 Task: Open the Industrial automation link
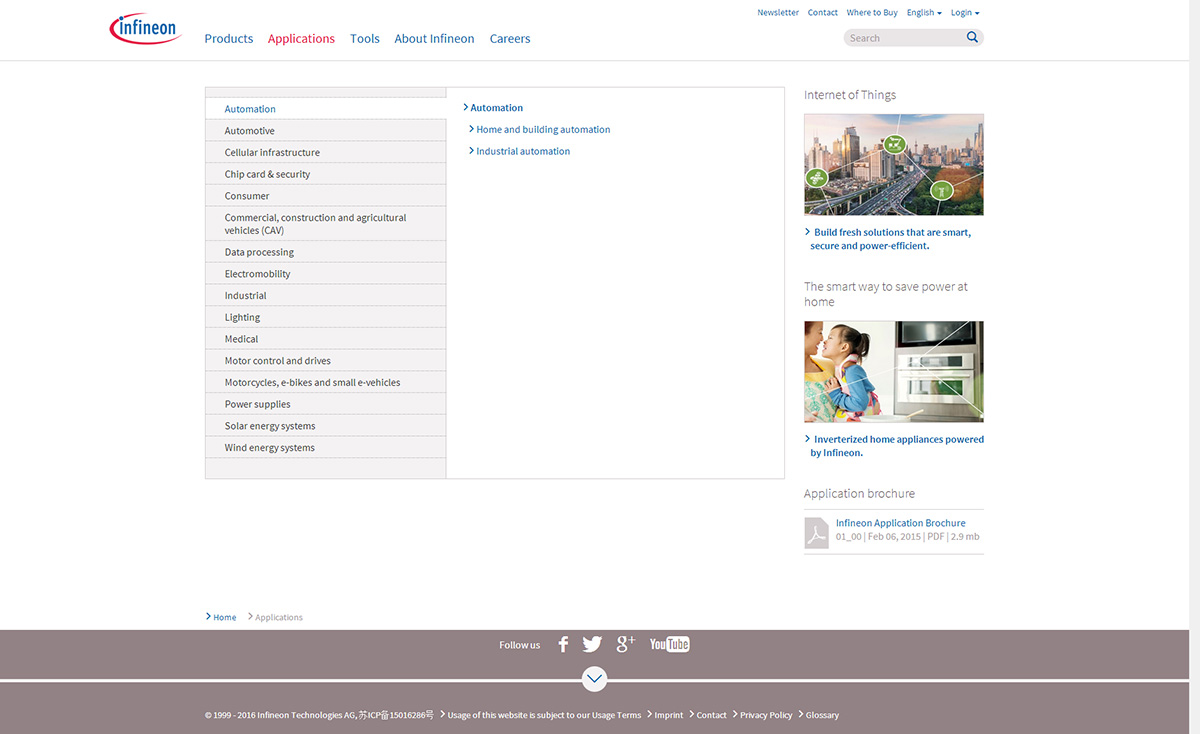[x=523, y=152]
